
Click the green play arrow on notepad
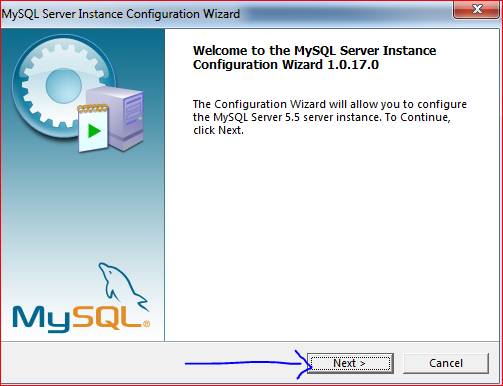pos(94,131)
